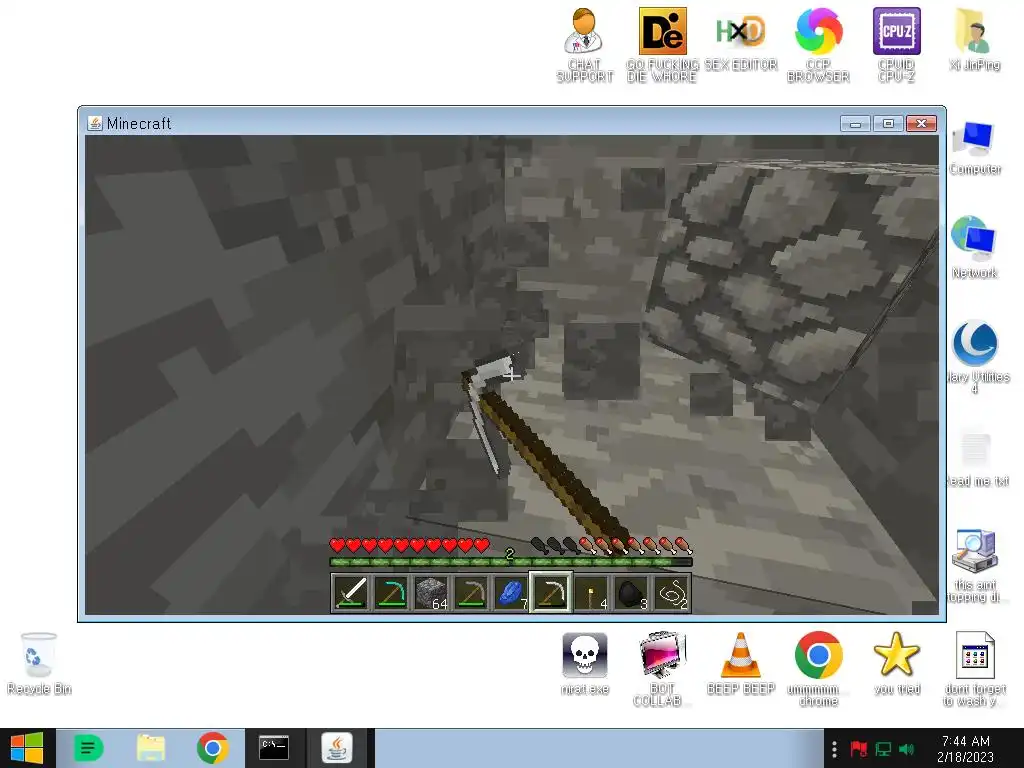
Task: Select the string stack of 2
Action: click(x=671, y=593)
